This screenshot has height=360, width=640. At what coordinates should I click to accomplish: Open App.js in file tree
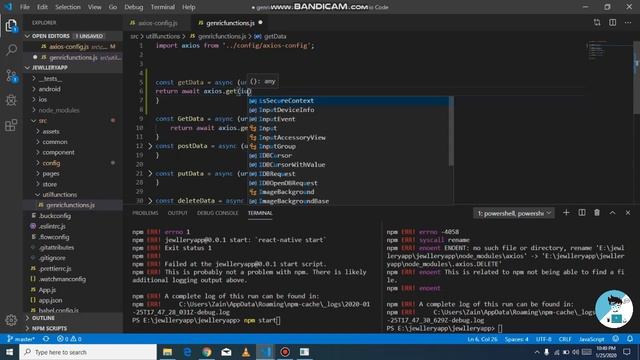tap(47, 290)
